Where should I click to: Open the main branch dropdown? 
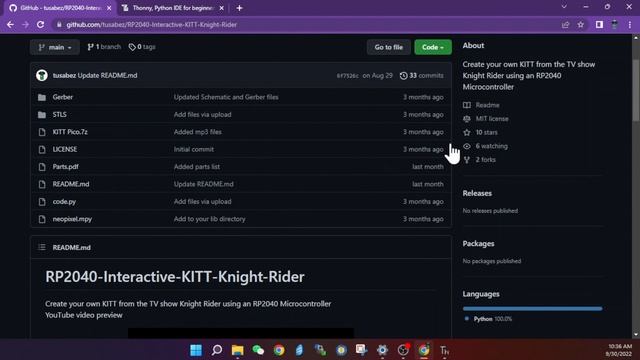(55, 47)
